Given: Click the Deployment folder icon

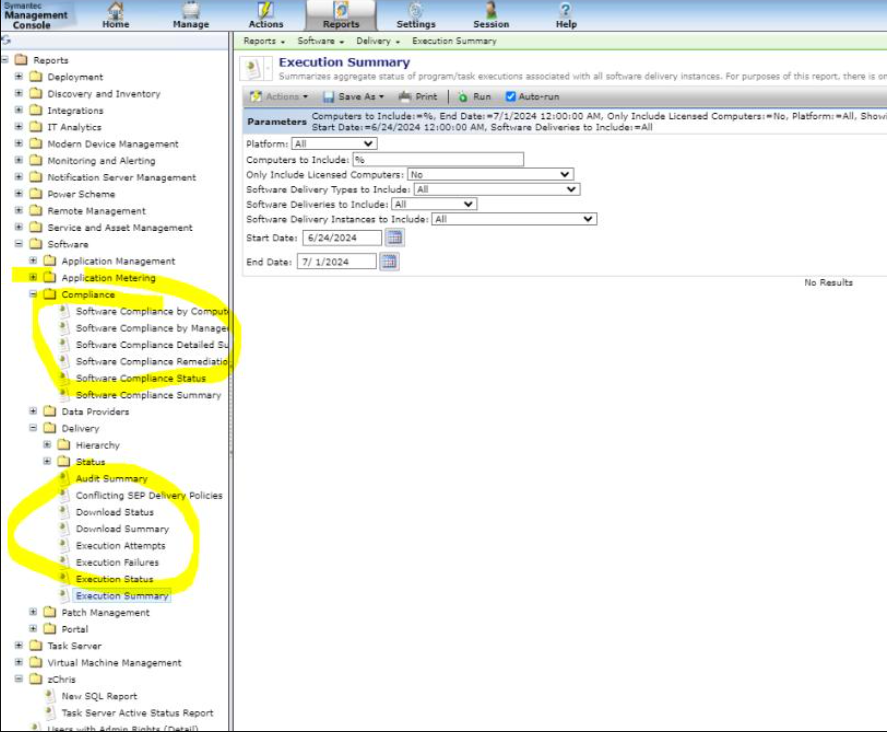Looking at the screenshot, I should coord(36,76).
